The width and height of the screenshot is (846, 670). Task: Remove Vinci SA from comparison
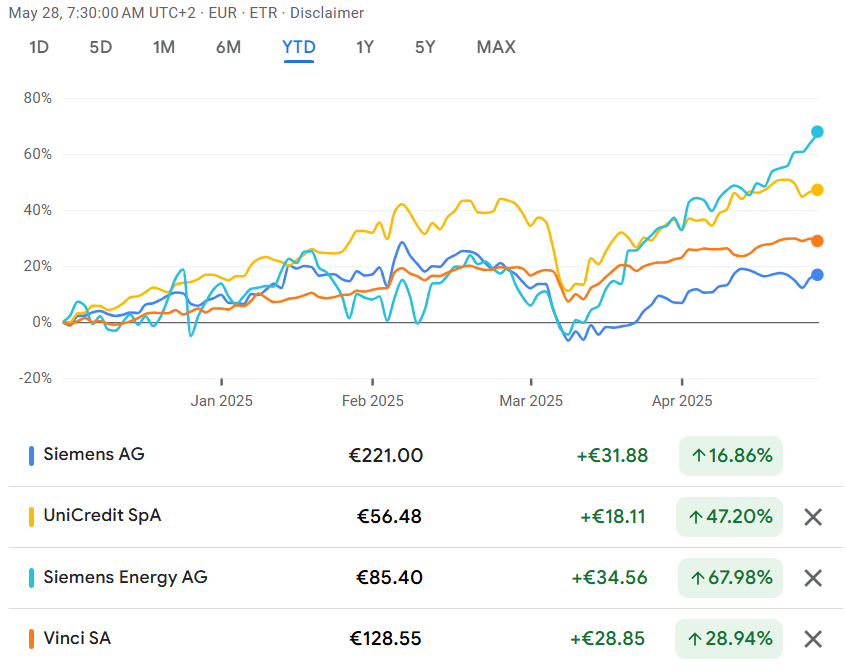[813, 639]
